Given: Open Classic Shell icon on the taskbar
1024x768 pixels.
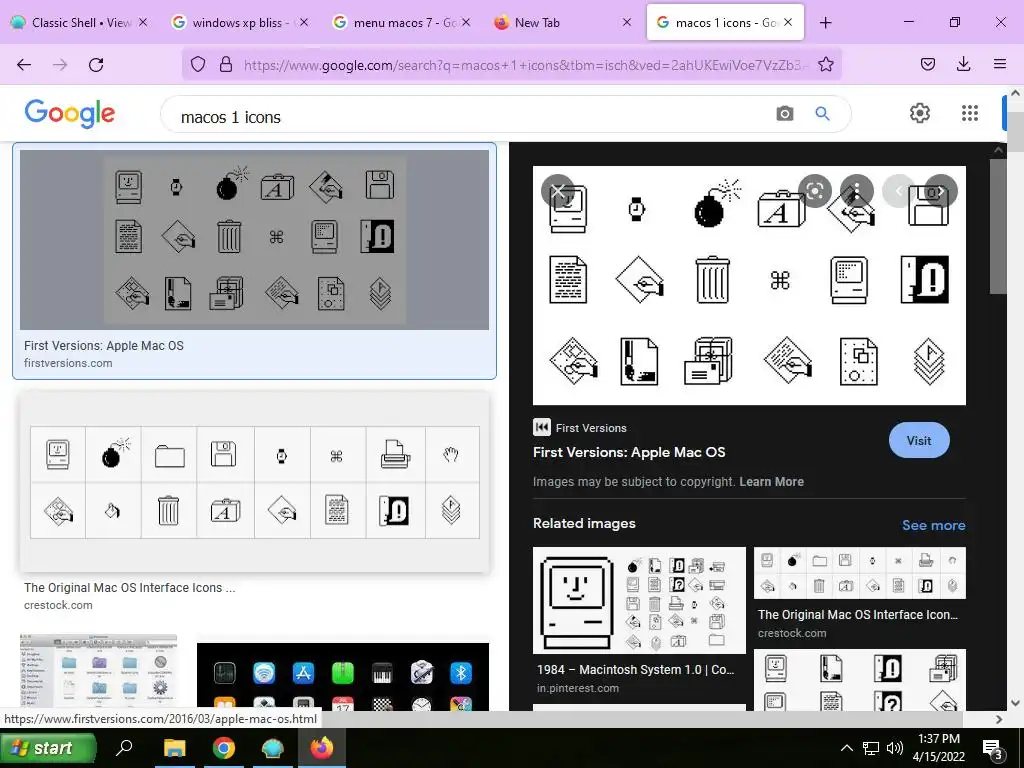Looking at the screenshot, I should 272,748.
